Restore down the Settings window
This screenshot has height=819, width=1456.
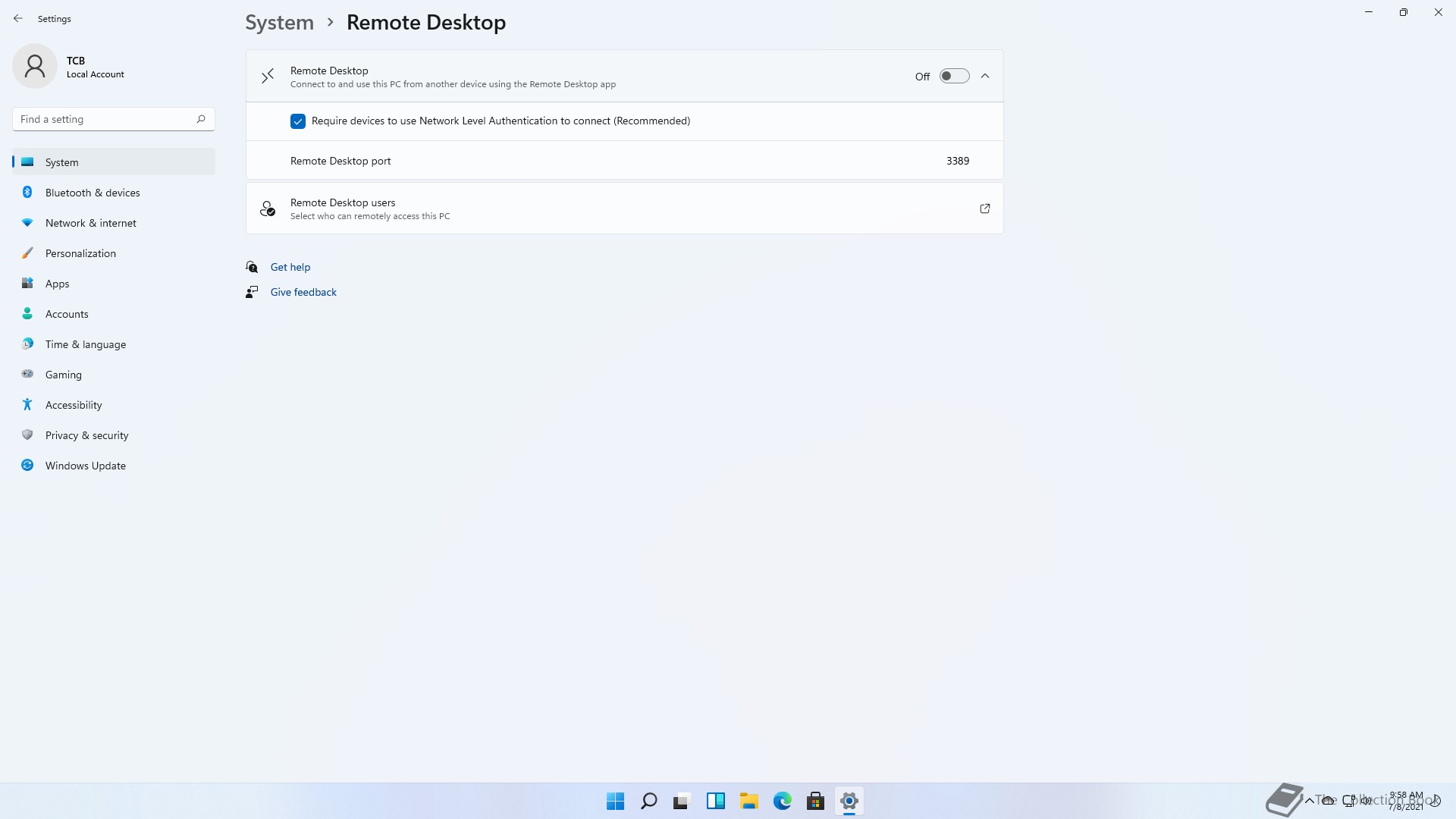[x=1404, y=12]
